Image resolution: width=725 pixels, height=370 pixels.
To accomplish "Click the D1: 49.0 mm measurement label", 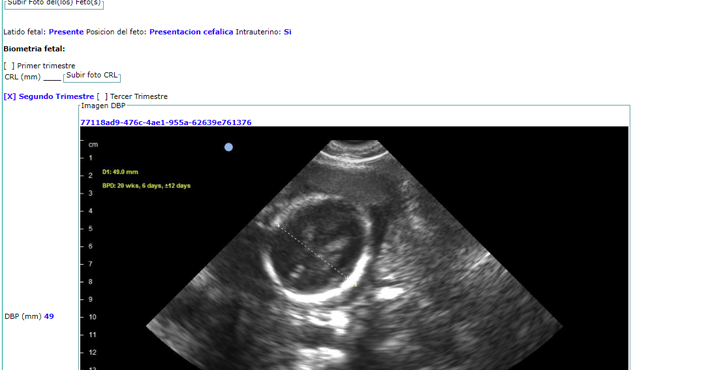I will (x=120, y=172).
